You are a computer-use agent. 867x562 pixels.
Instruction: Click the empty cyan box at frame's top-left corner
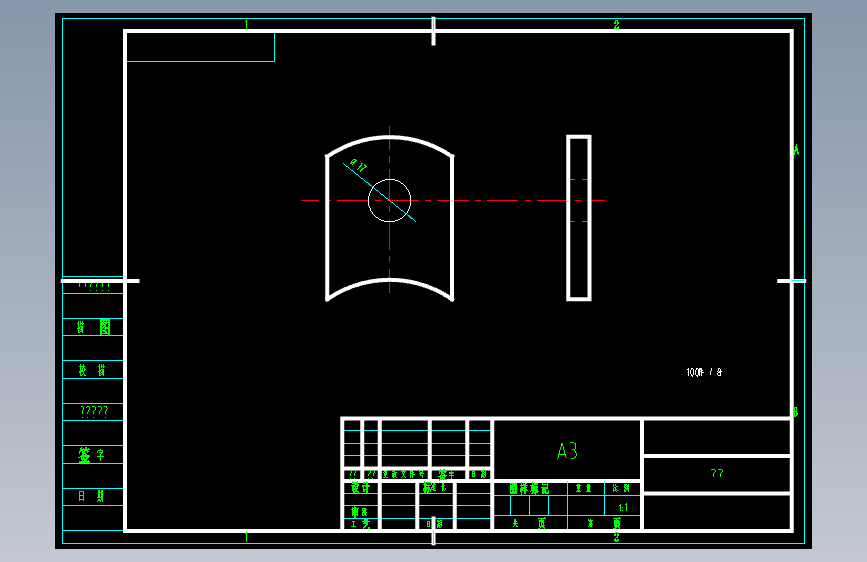pos(201,47)
